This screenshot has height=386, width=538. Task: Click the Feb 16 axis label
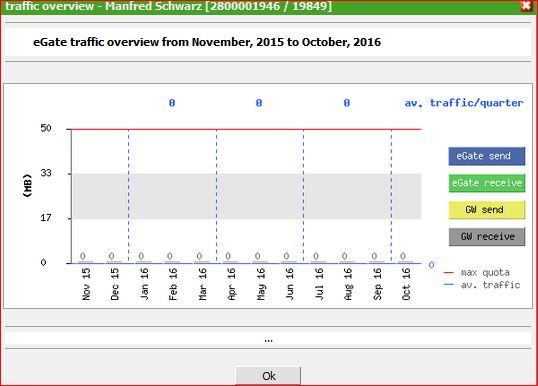pyautogui.click(x=173, y=284)
